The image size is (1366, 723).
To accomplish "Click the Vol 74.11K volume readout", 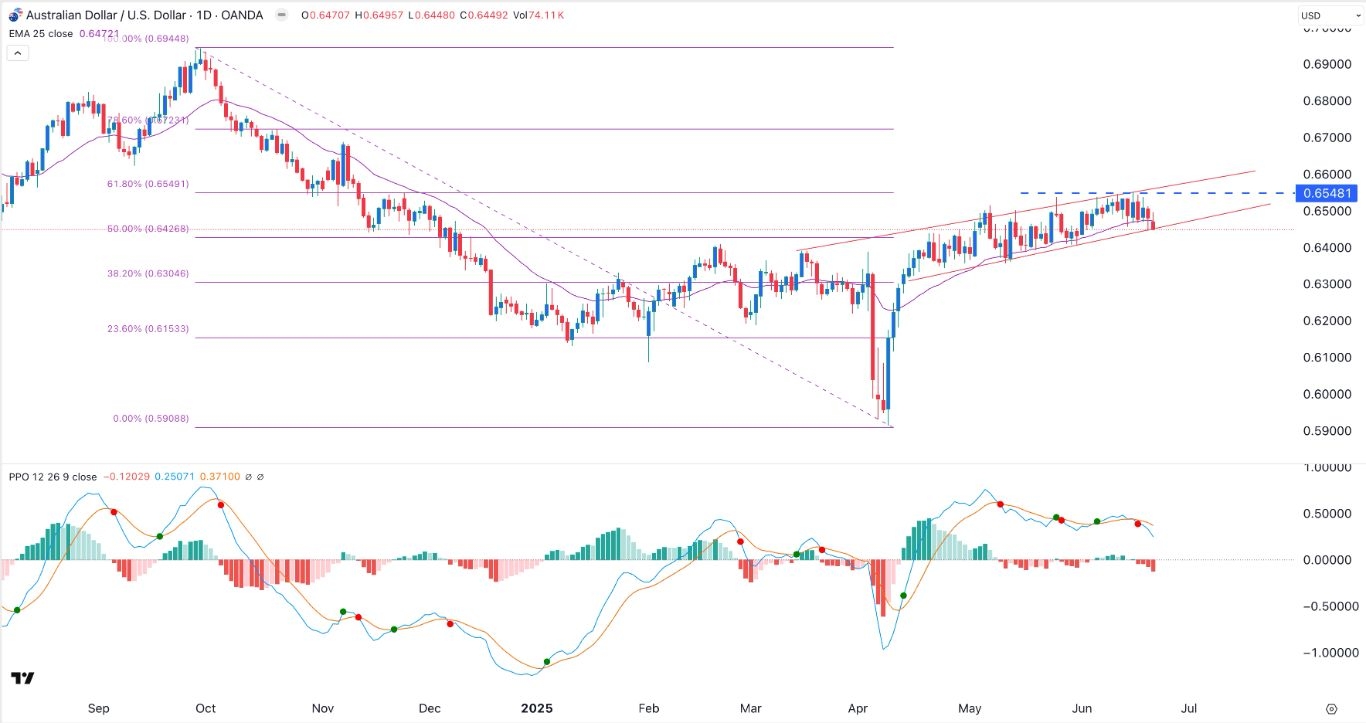I will tap(537, 15).
